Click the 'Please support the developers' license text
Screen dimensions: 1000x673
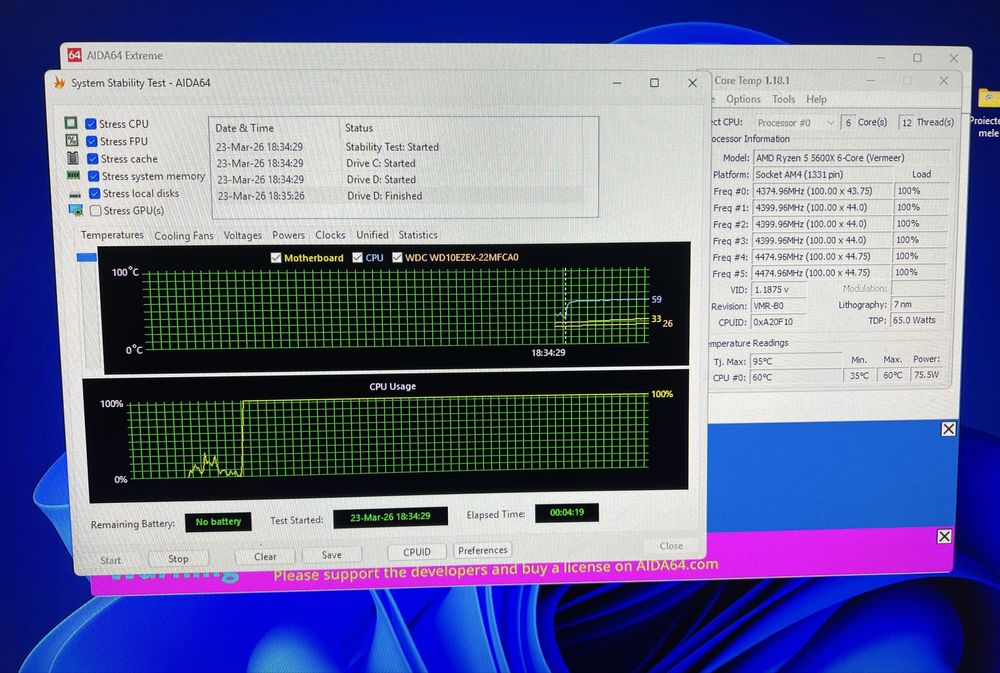[496, 568]
